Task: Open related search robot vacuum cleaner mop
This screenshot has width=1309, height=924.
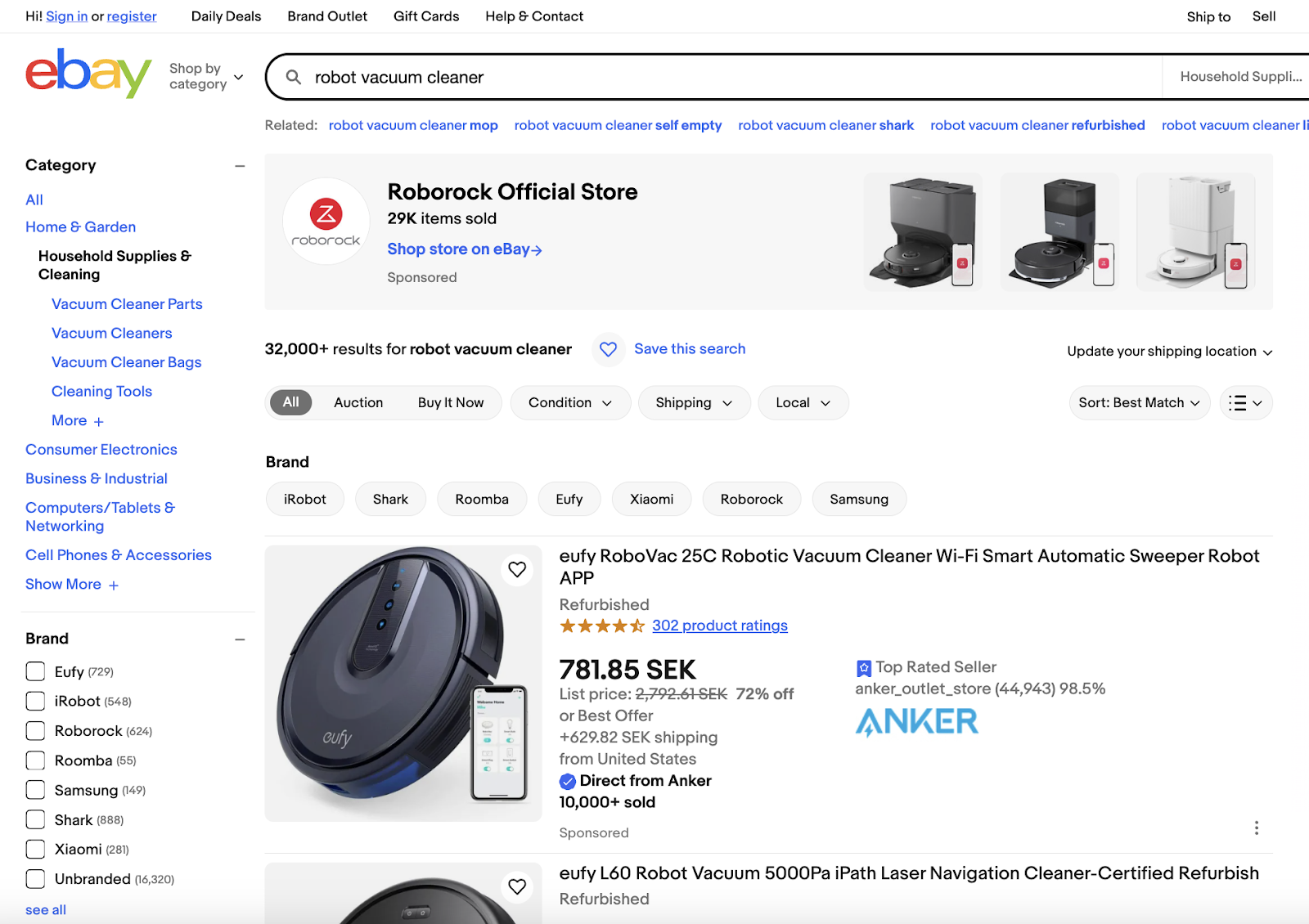Action: coord(413,125)
